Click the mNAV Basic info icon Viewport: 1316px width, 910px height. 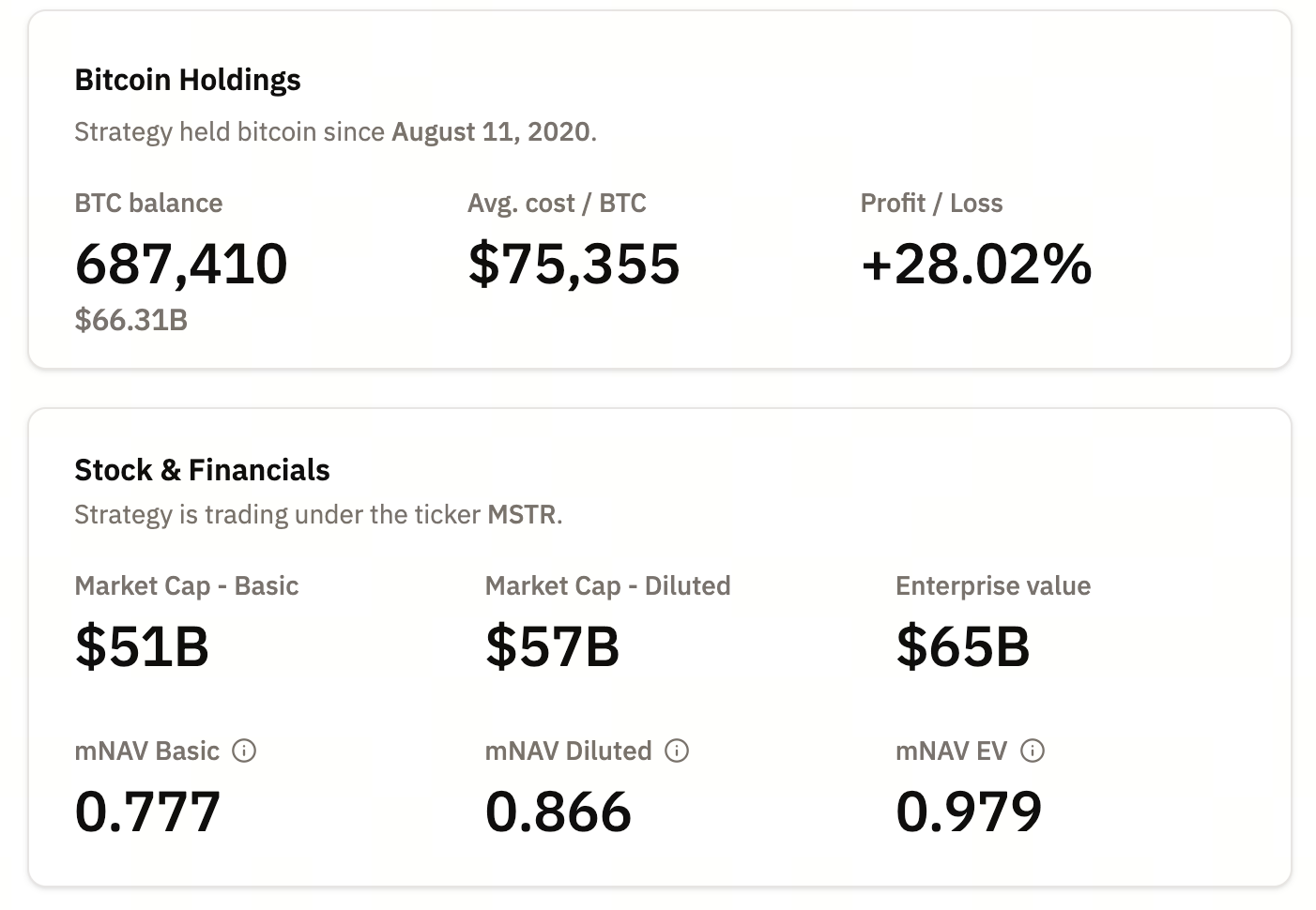click(x=244, y=751)
